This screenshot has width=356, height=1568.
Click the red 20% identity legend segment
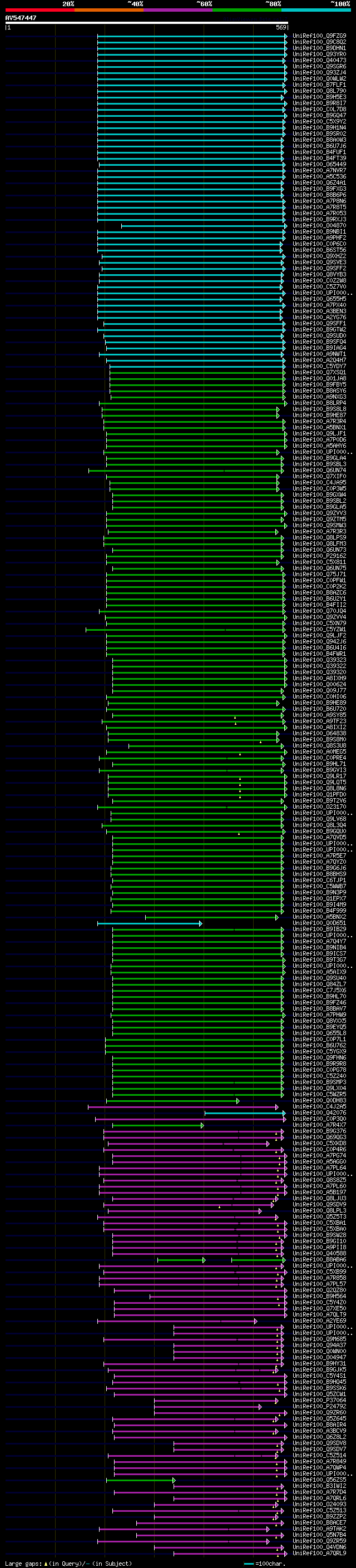tap(39, 10)
